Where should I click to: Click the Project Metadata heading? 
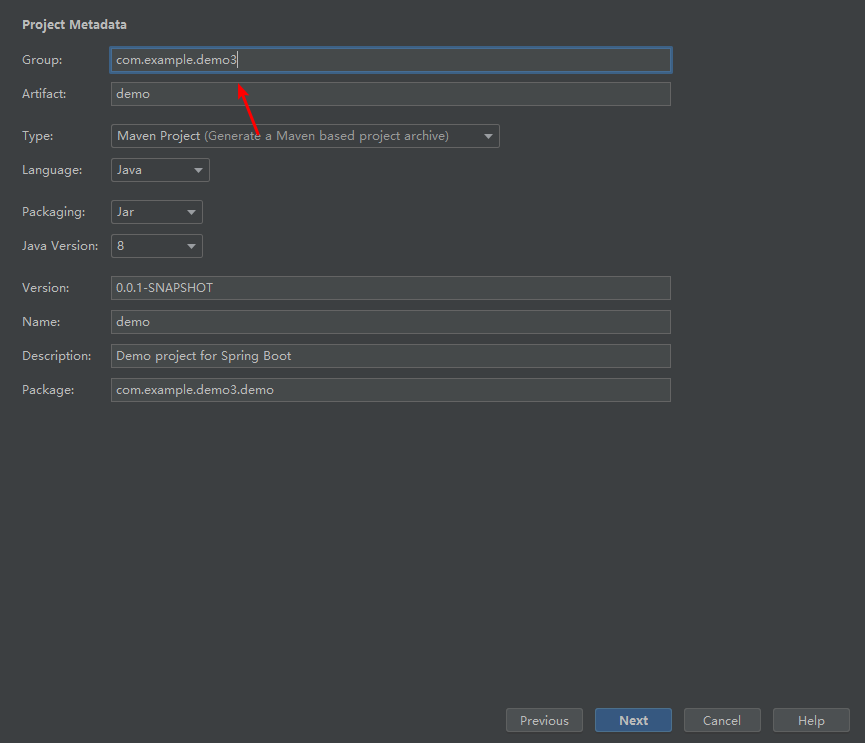74,24
